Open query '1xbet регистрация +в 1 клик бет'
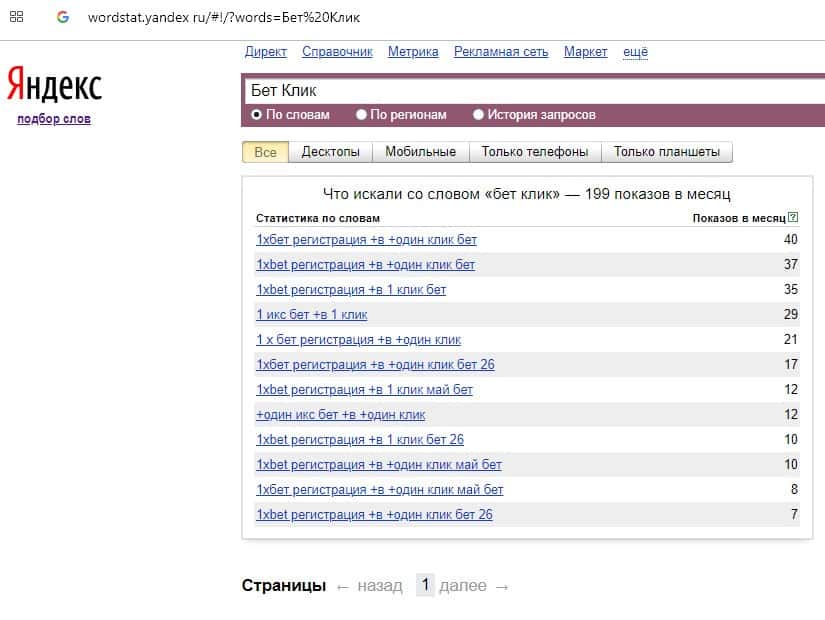825x620 pixels. point(351,289)
